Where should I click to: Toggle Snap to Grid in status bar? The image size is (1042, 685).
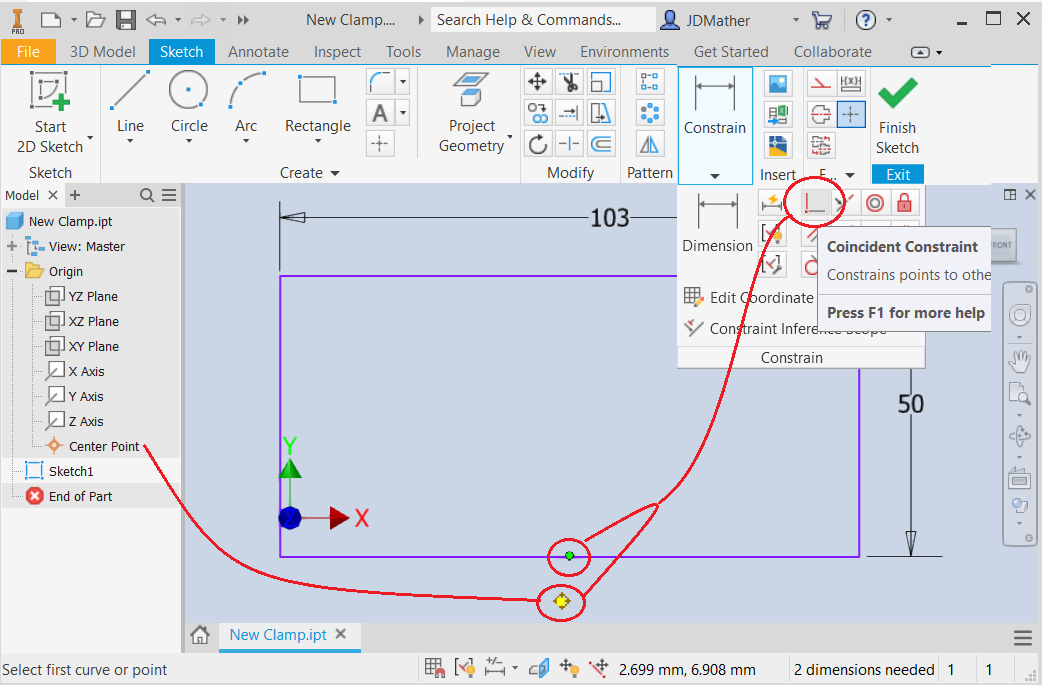tap(435, 668)
